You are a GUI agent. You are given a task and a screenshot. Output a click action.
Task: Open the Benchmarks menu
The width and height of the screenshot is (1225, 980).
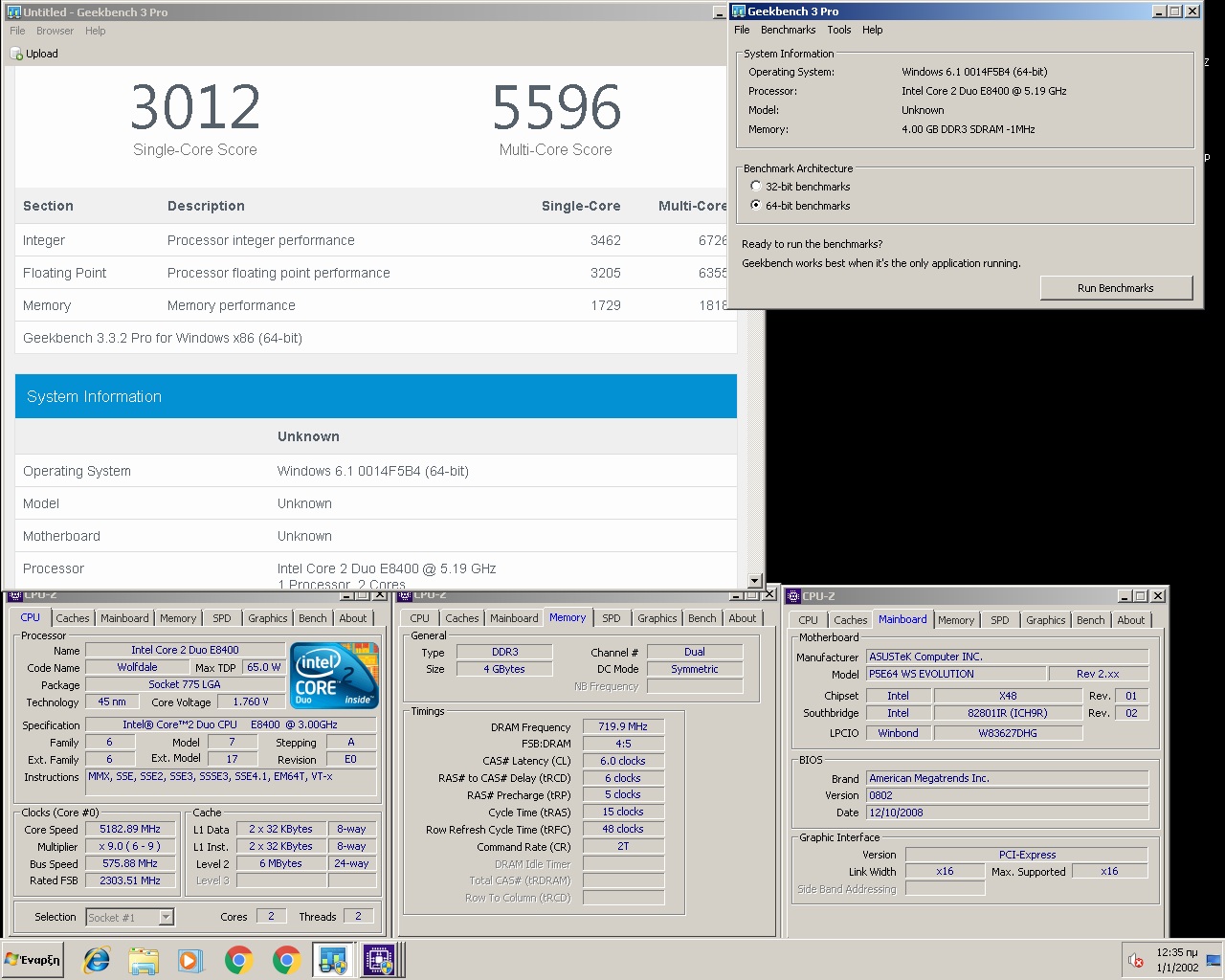coord(788,30)
